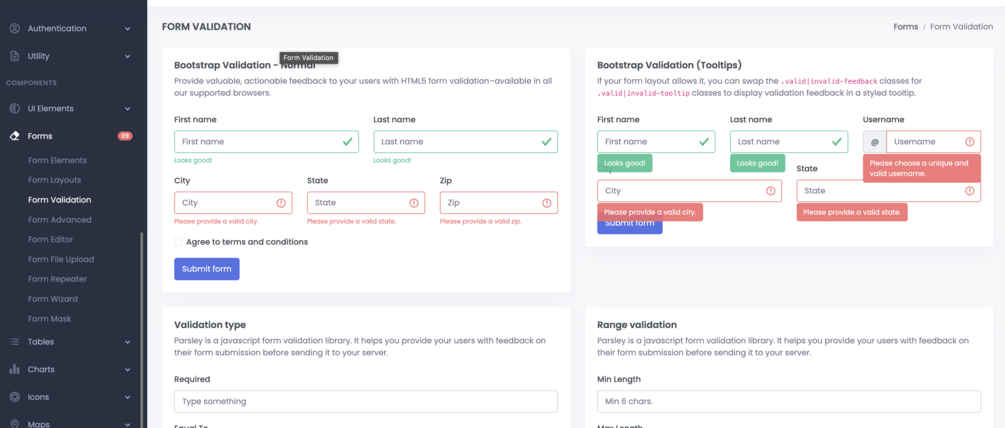Click the Utility document icon
Image resolution: width=1005 pixels, height=428 pixels.
pyautogui.click(x=14, y=56)
